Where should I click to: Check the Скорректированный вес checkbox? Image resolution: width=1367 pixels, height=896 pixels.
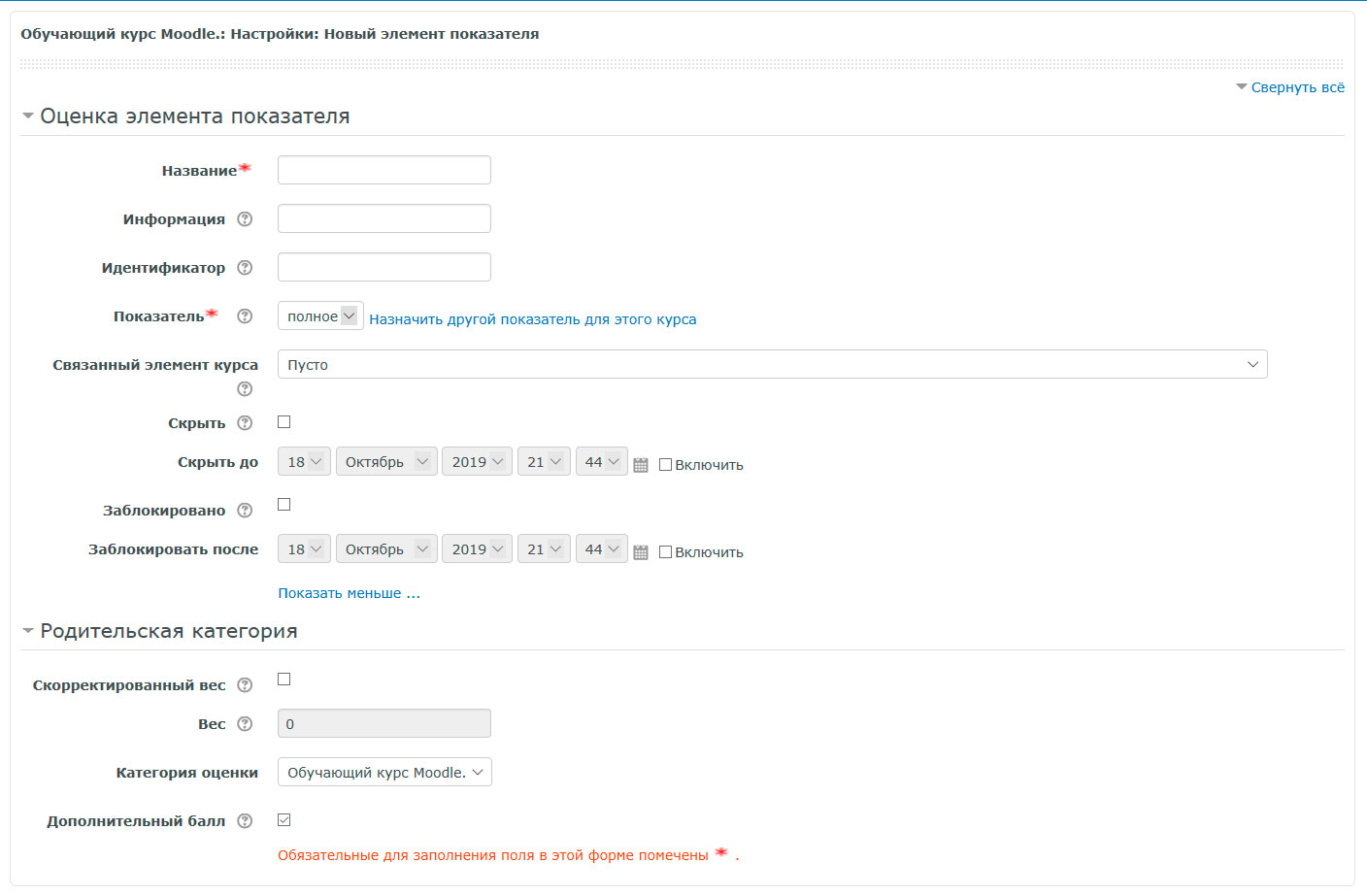click(x=284, y=680)
